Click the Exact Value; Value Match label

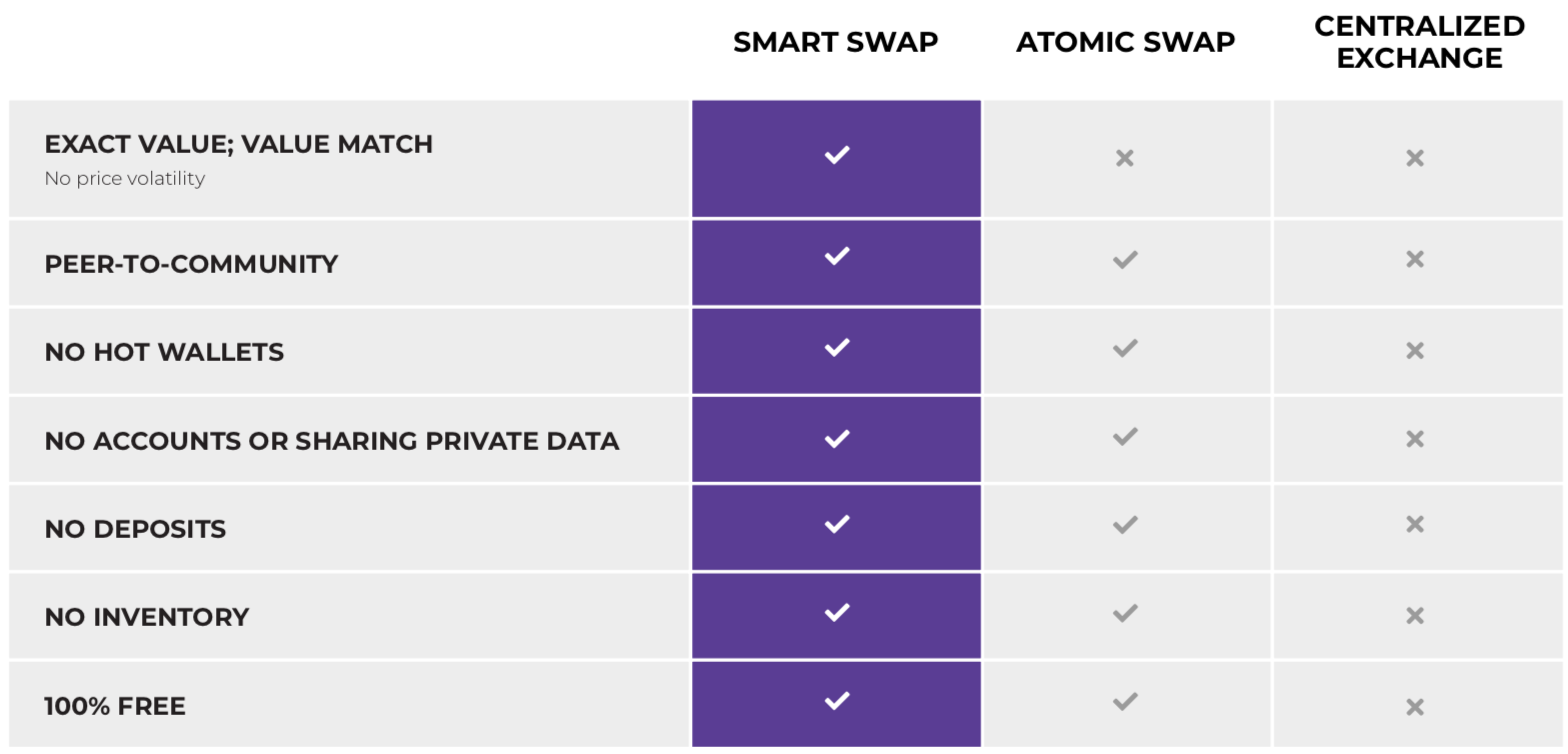[239, 144]
